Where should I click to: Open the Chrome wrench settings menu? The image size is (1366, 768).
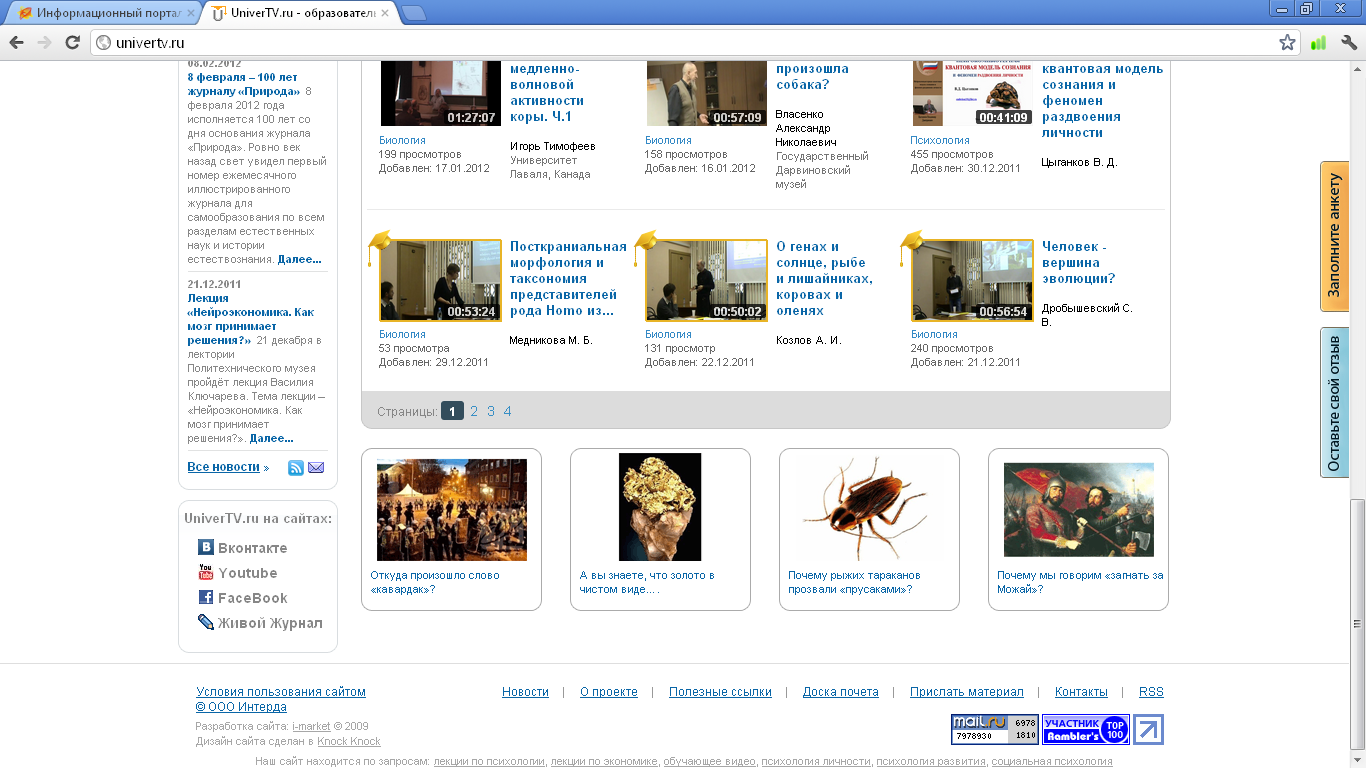(1348, 43)
